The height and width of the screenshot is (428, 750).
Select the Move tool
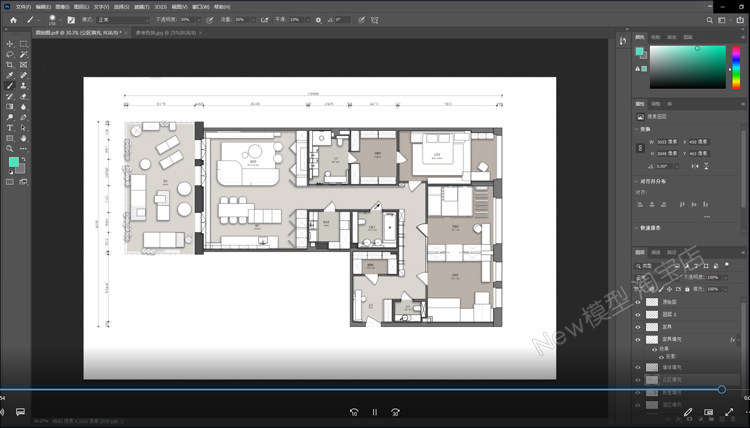[x=10, y=44]
